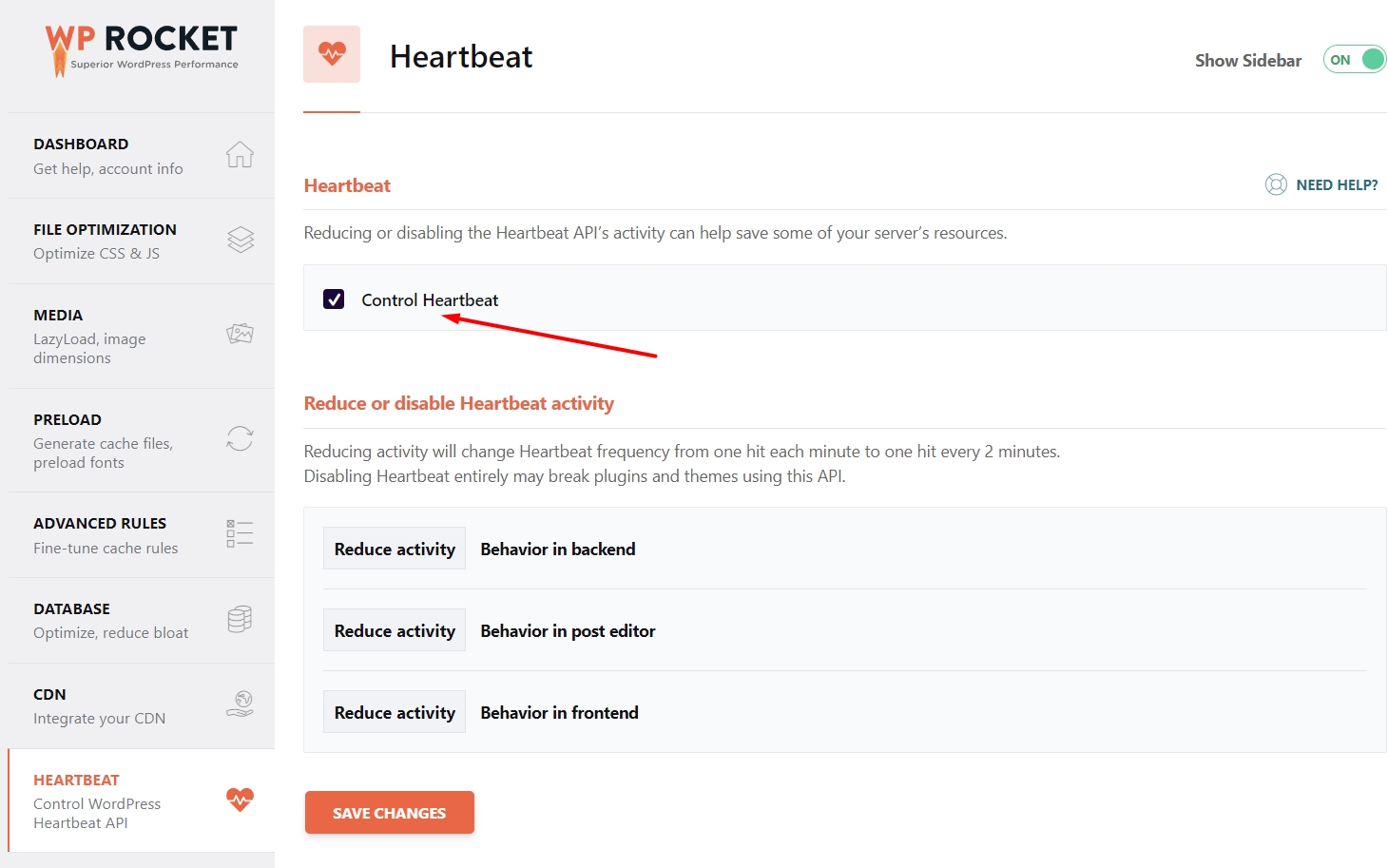Uncheck the Control Heartbeat checkbox
Viewport: 1388px width, 868px height.
coord(334,299)
